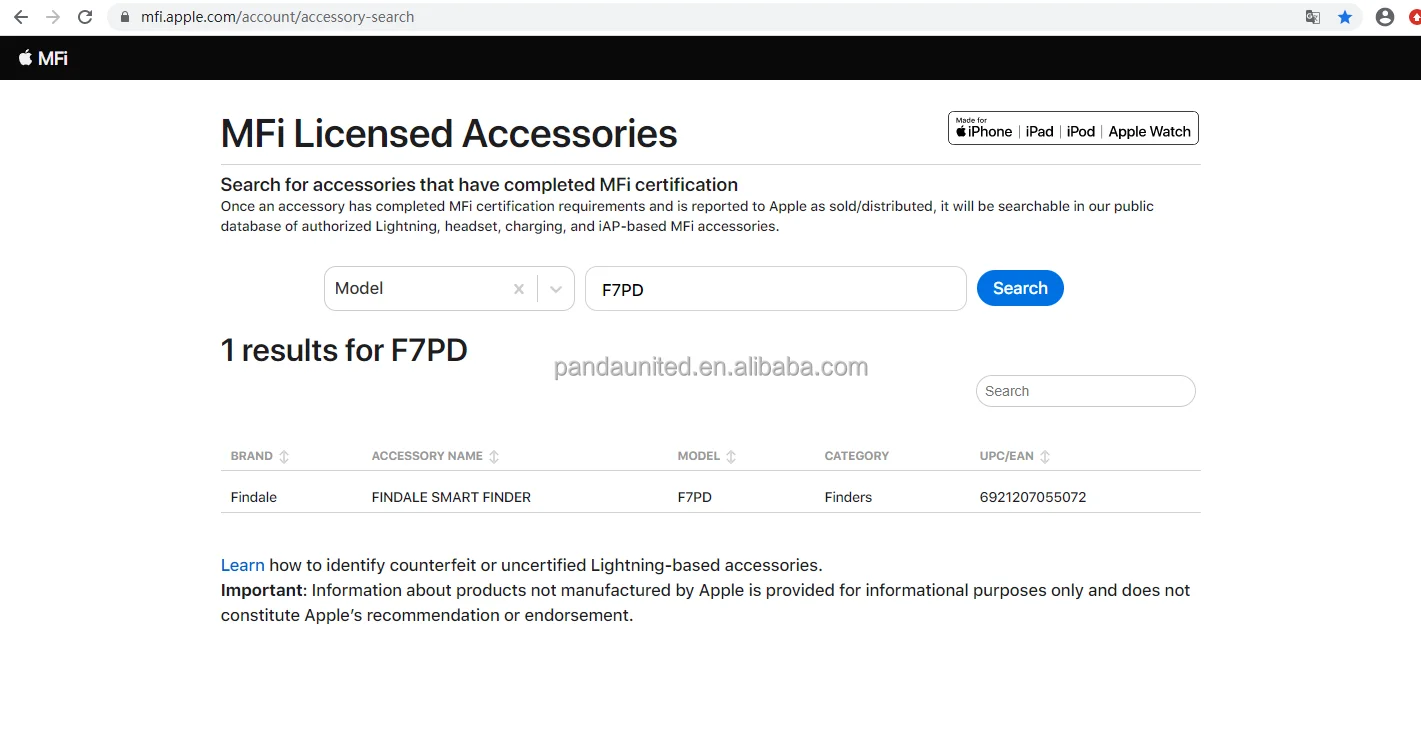Click the F7PD search text field
Screen dimensions: 1421x736
click(775, 289)
